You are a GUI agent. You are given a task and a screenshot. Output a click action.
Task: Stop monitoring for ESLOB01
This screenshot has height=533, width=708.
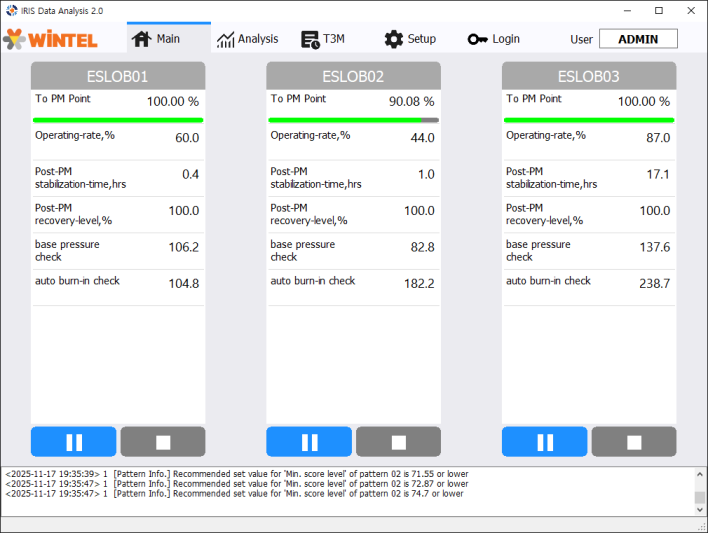coord(163,442)
